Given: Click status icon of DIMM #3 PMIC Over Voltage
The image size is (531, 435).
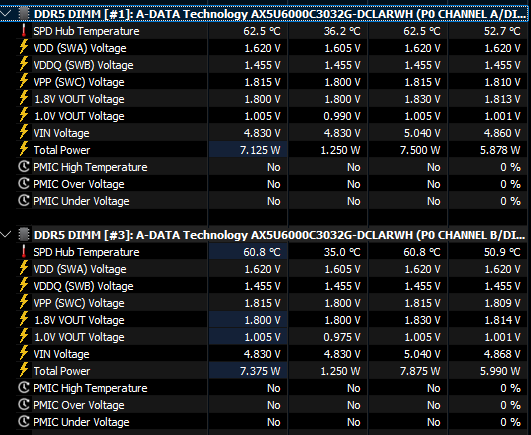Looking at the screenshot, I should pyautogui.click(x=24, y=405).
